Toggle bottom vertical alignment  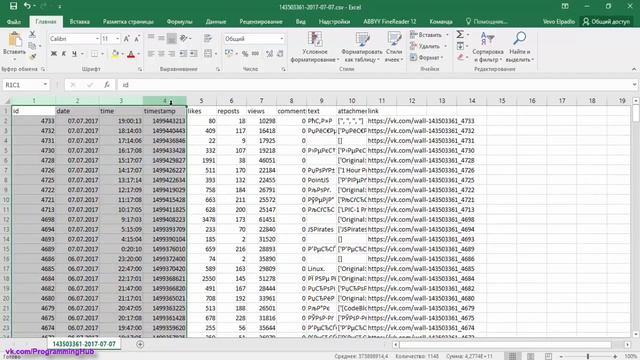(172, 38)
